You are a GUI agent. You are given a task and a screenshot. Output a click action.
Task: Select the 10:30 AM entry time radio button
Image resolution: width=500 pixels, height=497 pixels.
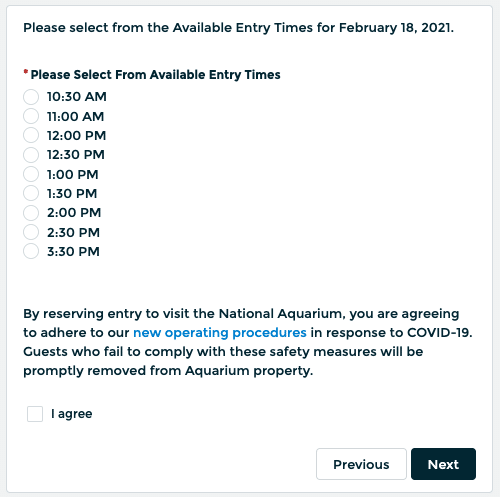click(x=31, y=97)
